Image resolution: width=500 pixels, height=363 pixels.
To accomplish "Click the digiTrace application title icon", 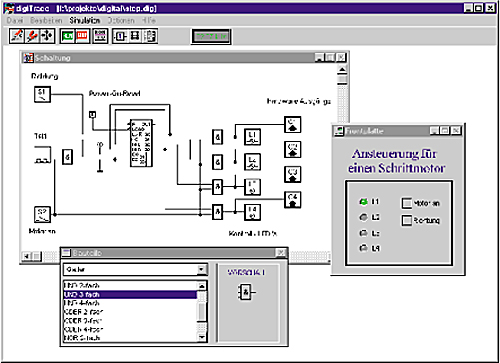I will [x=9, y=8].
